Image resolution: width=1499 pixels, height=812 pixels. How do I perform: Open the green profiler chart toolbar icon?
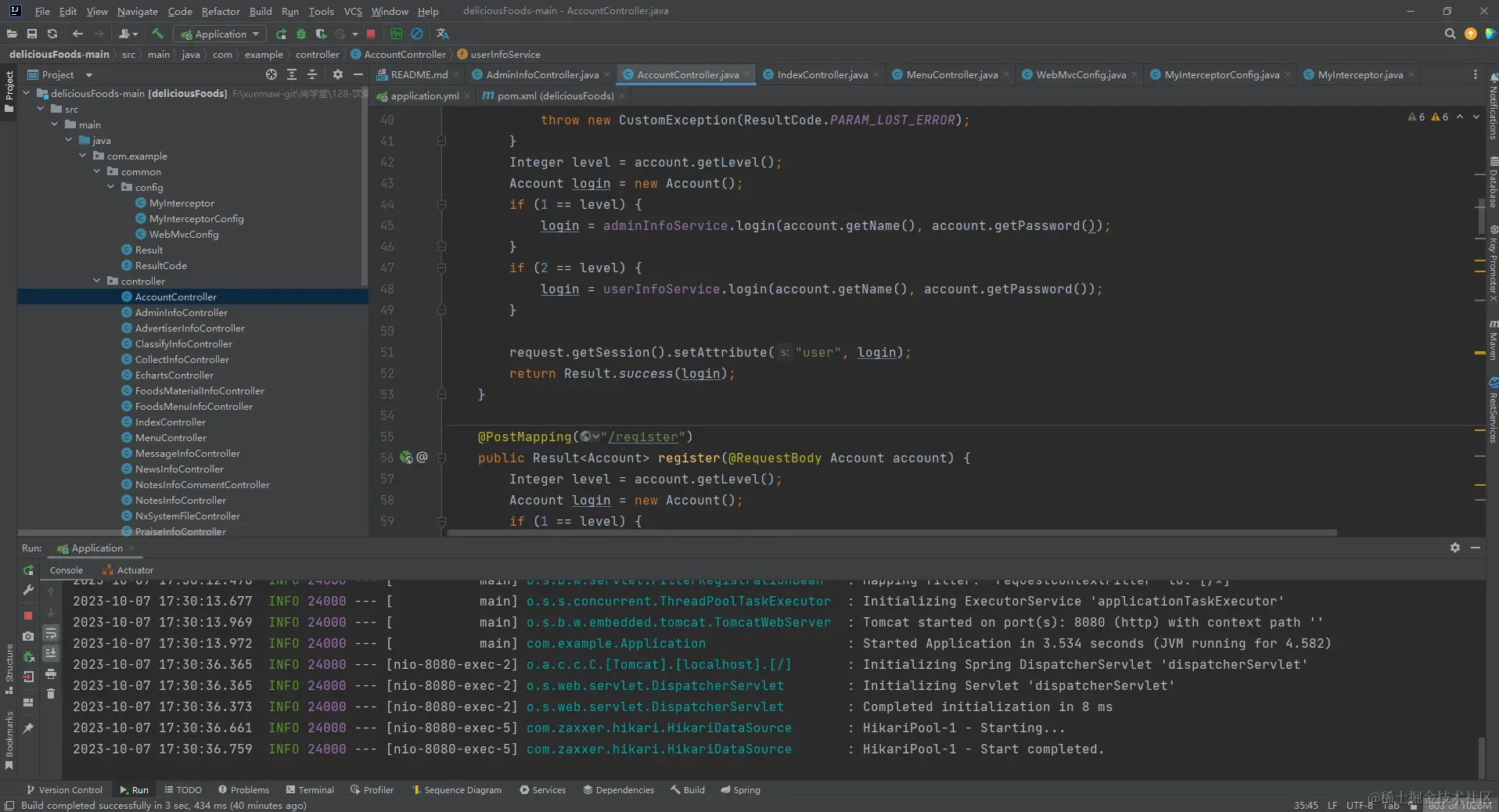397,34
